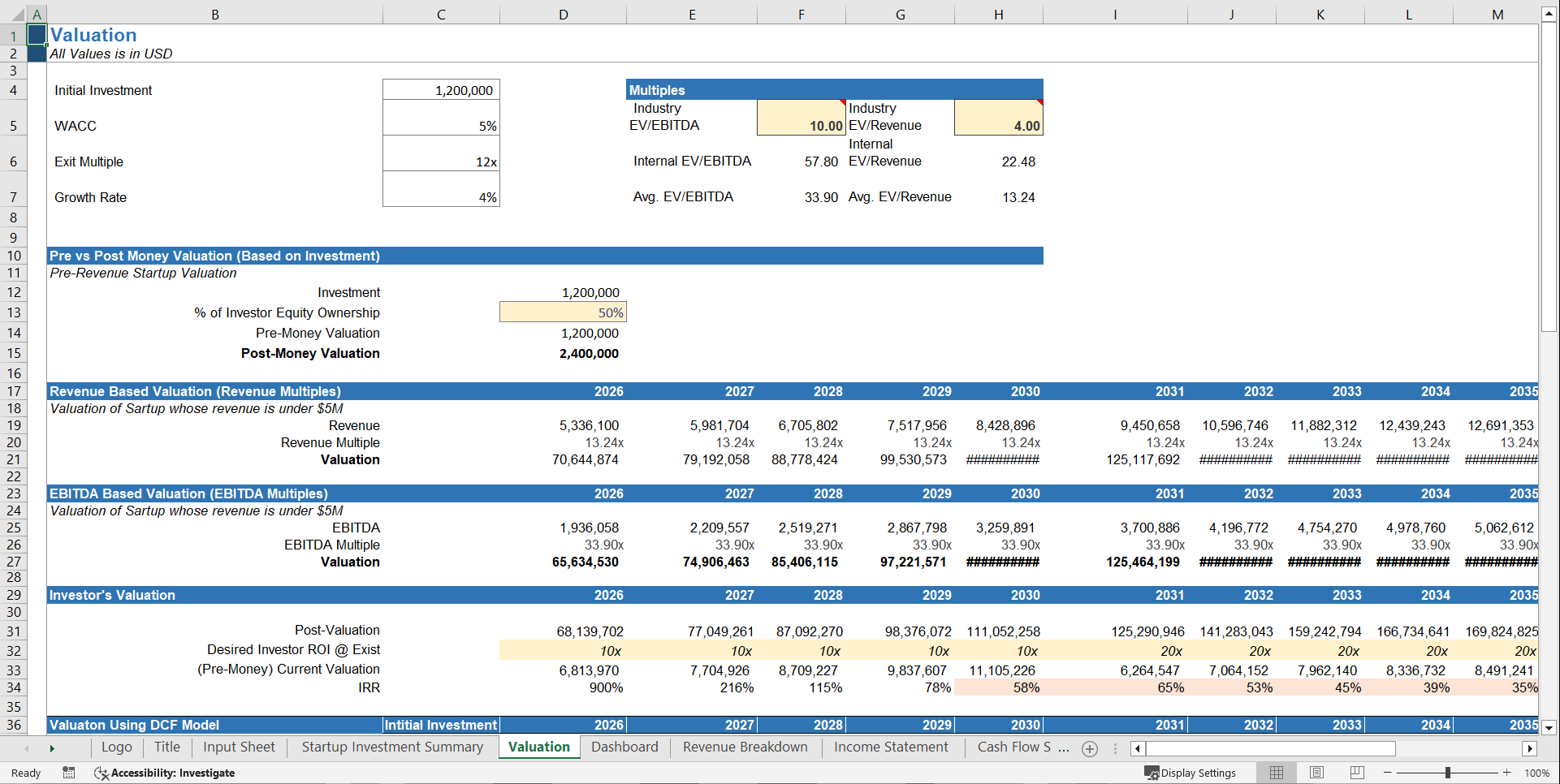Switch to the Income Statement sheet
This screenshot has width=1560, height=784.
click(x=890, y=747)
